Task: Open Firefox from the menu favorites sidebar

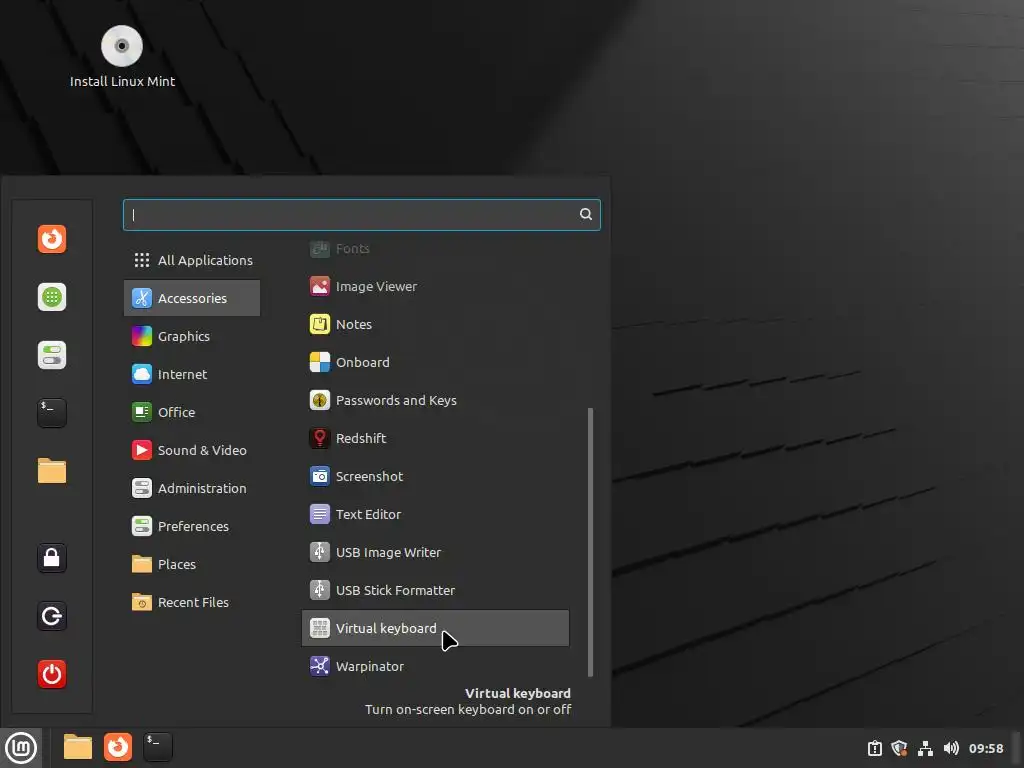Action: [x=52, y=239]
